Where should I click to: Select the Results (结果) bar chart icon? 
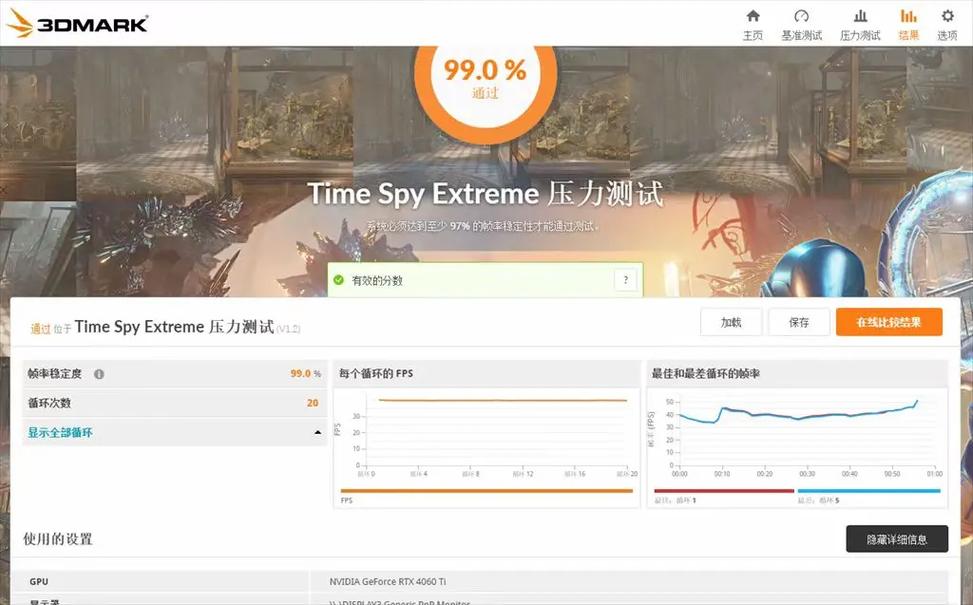[908, 17]
